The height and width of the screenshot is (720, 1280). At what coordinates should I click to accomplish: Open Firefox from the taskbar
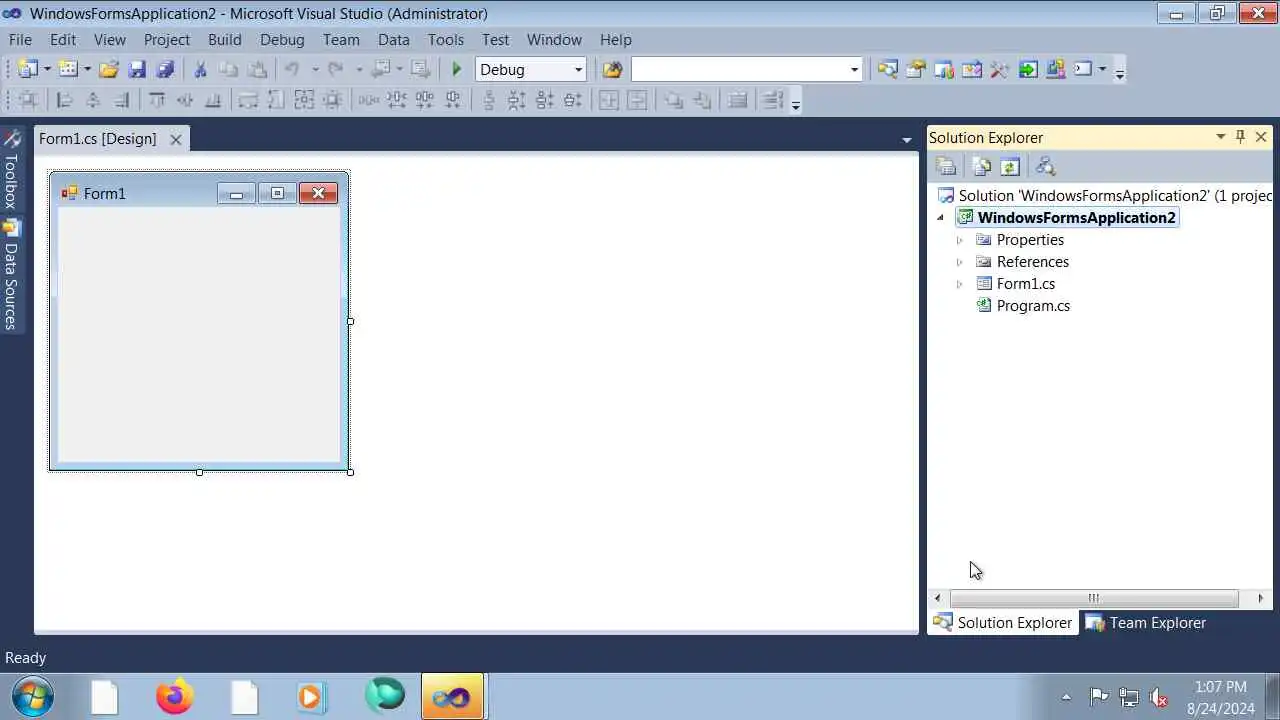coord(174,696)
